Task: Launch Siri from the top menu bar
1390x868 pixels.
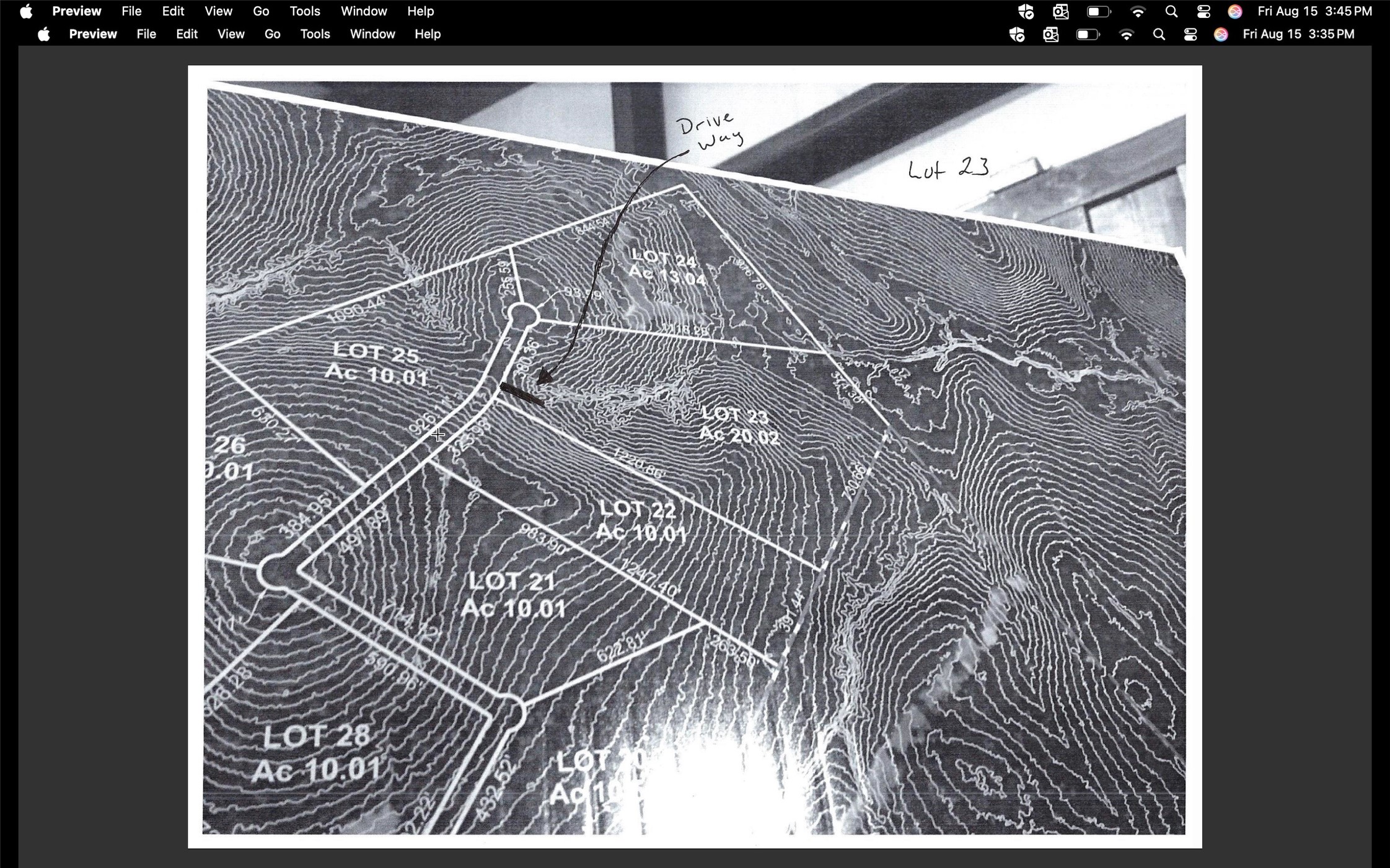Action: coord(1234,11)
